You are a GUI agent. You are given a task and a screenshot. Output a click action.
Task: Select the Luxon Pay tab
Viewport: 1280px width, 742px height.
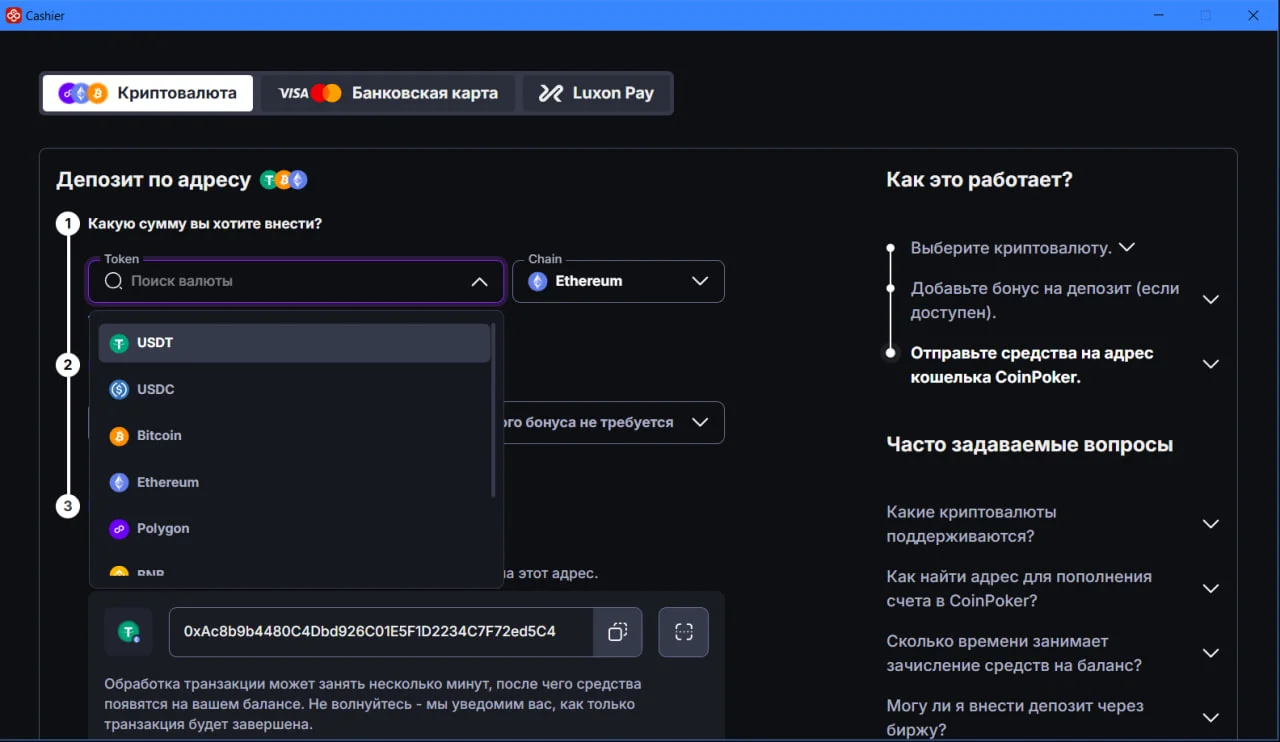click(x=597, y=93)
